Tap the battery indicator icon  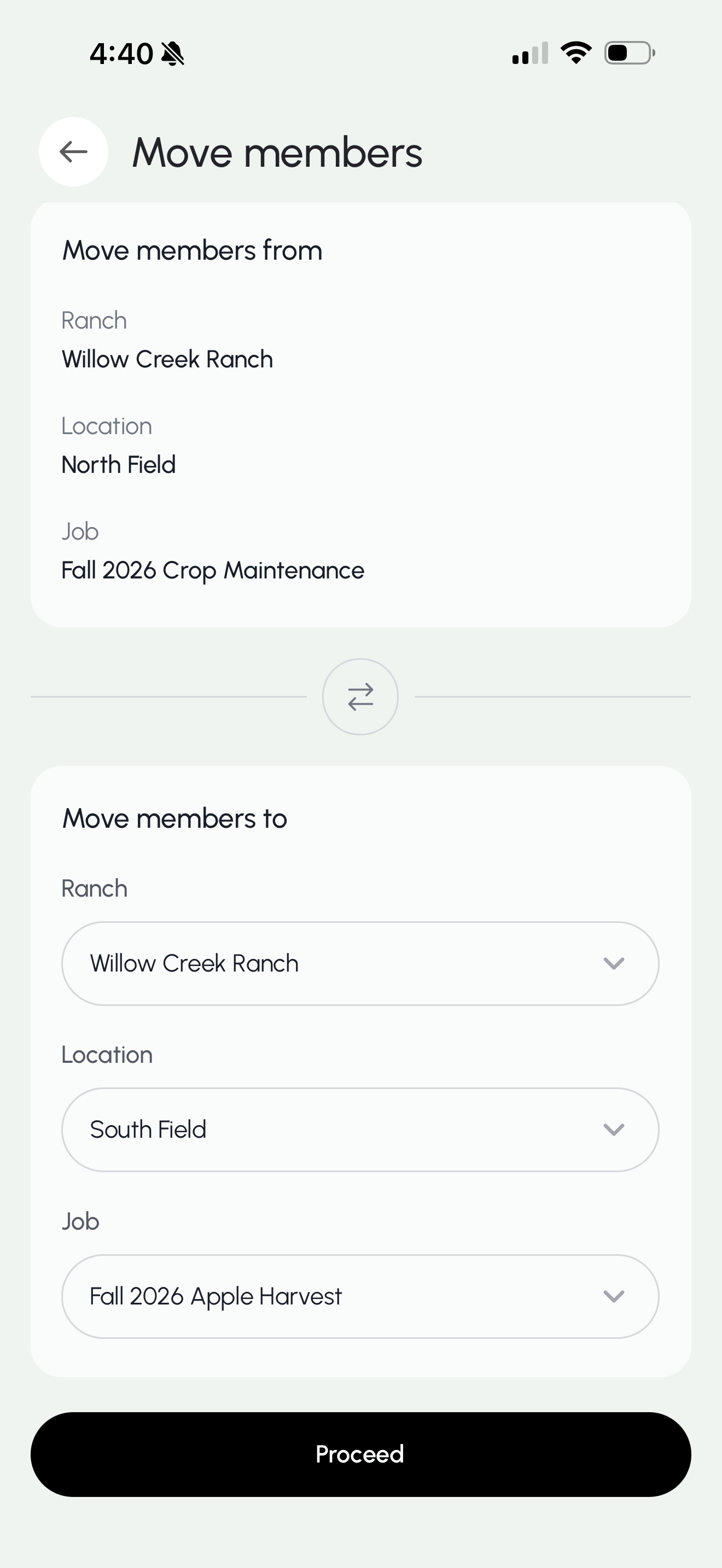point(630,53)
